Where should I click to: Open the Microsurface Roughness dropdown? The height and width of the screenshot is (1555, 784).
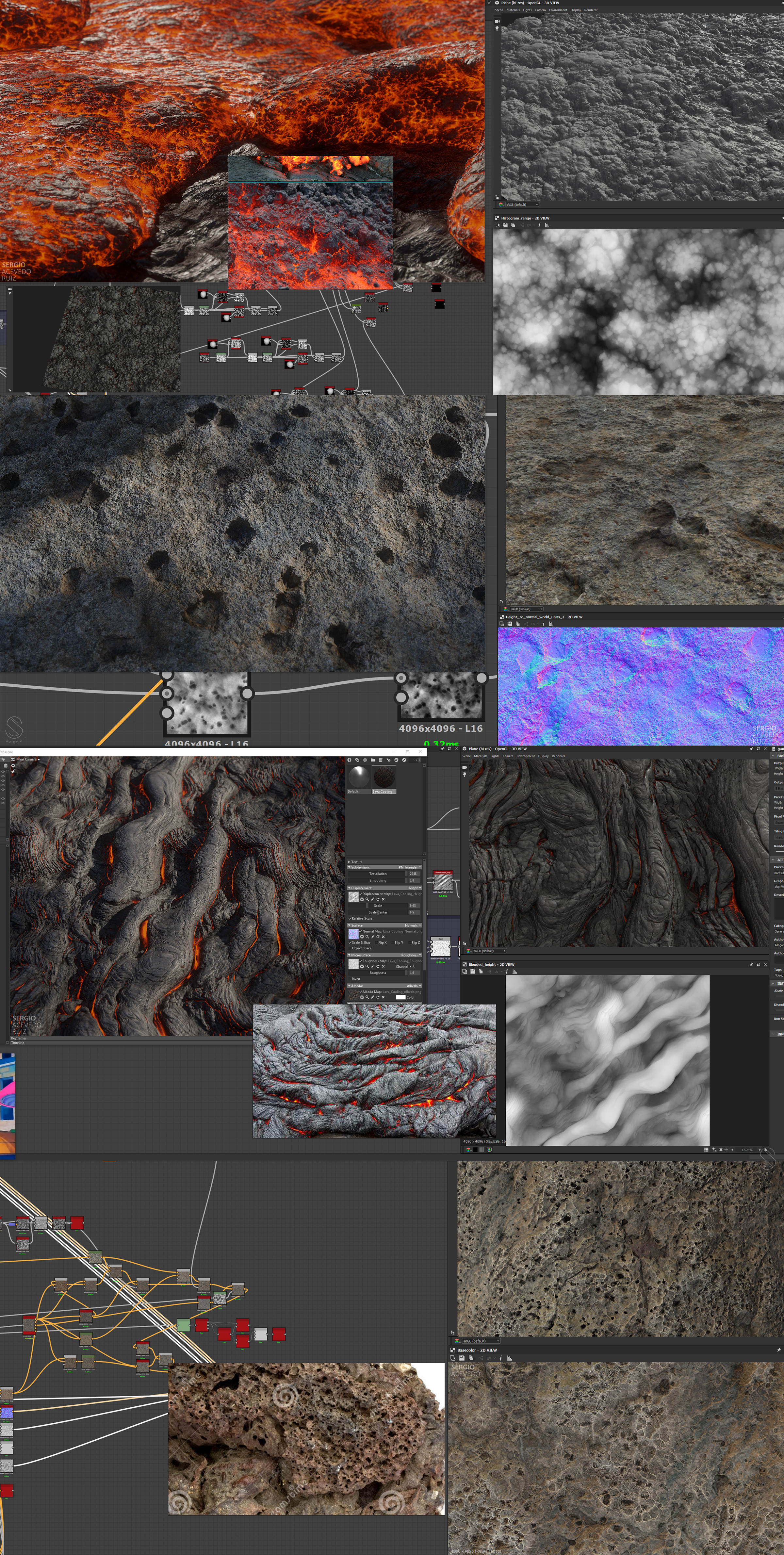click(x=412, y=956)
